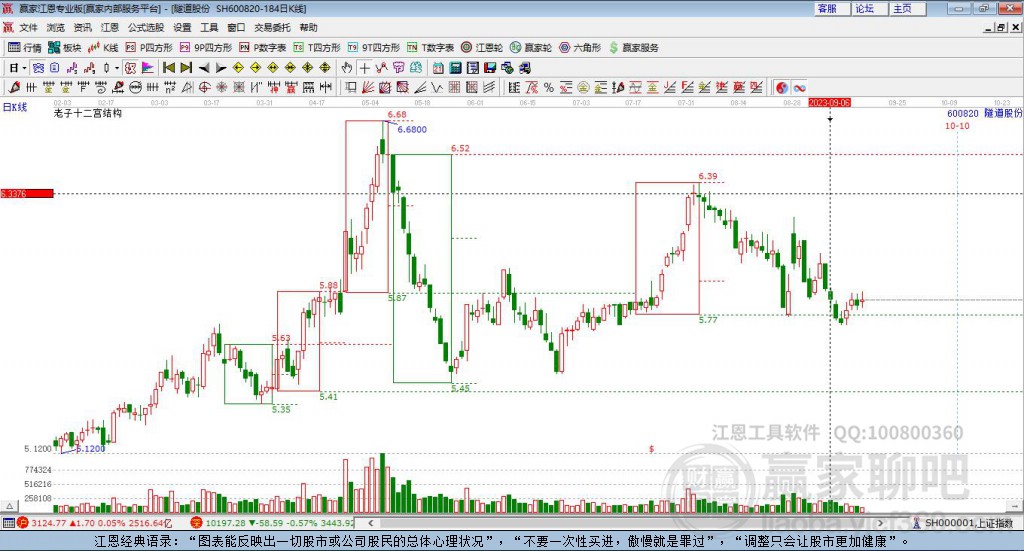
Task: Click the 隧道股份 stock name
Action: pos(1002,113)
